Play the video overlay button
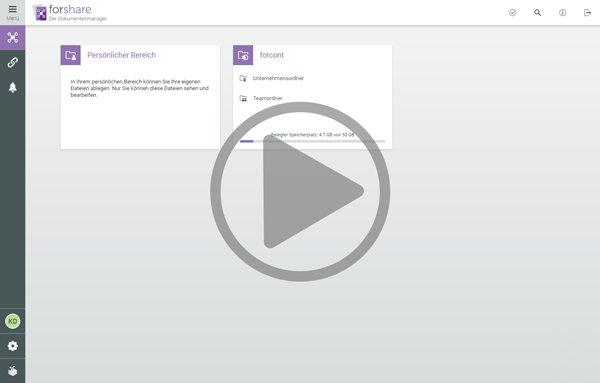The height and width of the screenshot is (383, 600). click(x=300, y=191)
